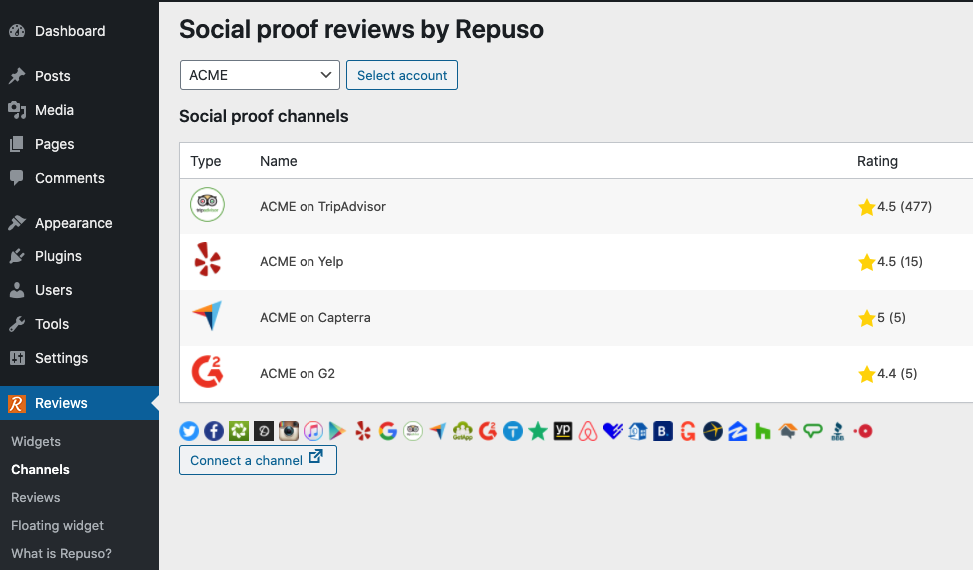The width and height of the screenshot is (973, 570).
Task: Click the blue Thumbtack T icon
Action: click(513, 431)
